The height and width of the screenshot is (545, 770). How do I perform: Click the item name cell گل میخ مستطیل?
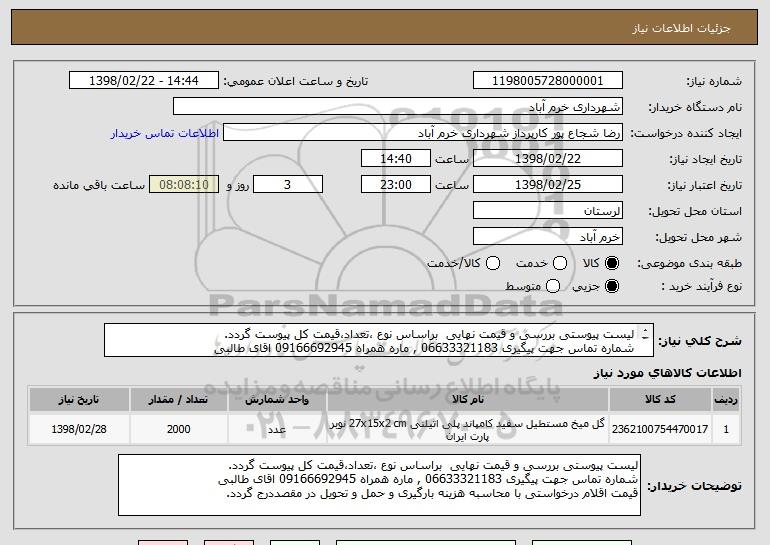coord(468,429)
